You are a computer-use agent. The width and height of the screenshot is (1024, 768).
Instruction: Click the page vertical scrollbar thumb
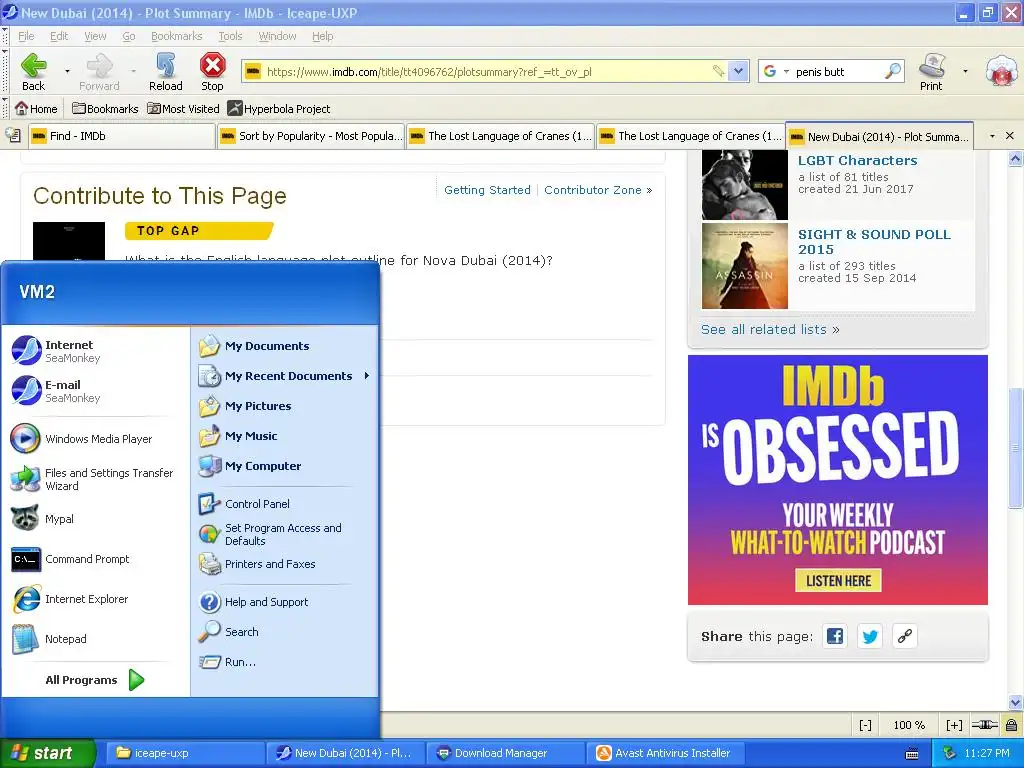tap(1015, 448)
